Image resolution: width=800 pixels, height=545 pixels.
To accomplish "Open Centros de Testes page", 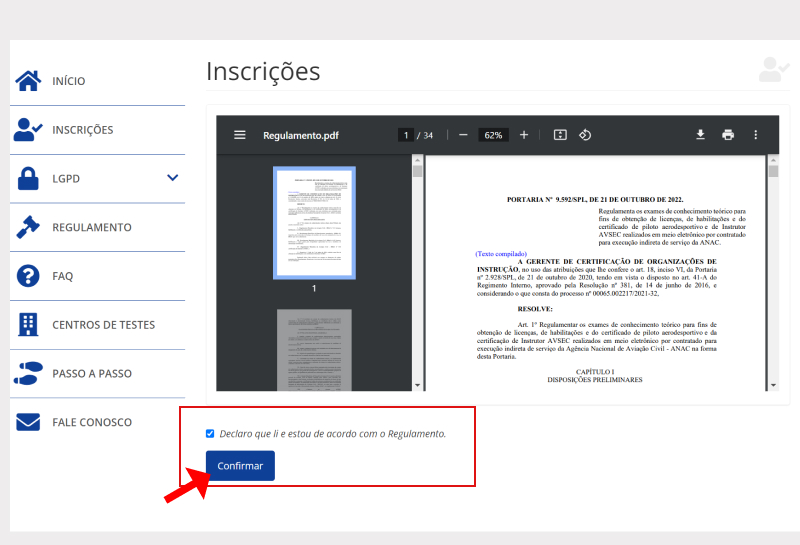I will click(103, 325).
